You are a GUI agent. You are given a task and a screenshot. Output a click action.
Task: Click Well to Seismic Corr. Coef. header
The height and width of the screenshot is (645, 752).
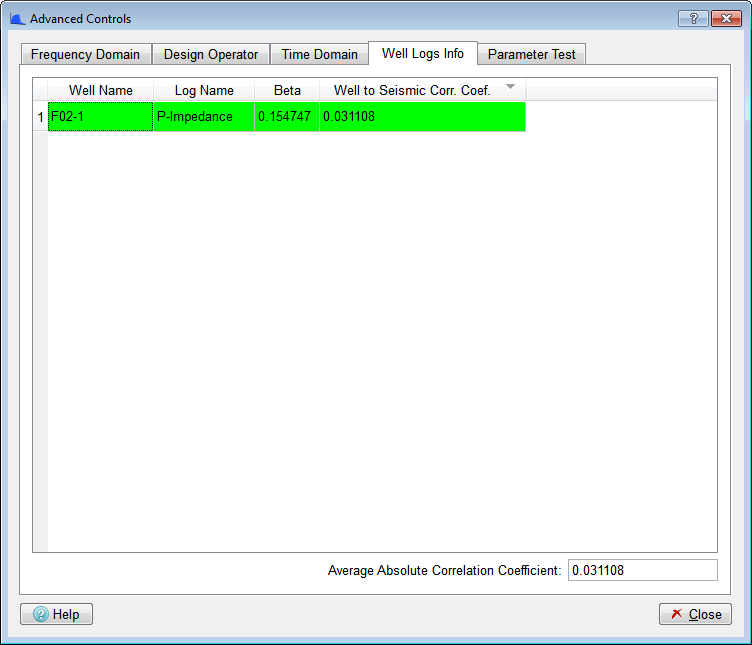click(x=423, y=90)
